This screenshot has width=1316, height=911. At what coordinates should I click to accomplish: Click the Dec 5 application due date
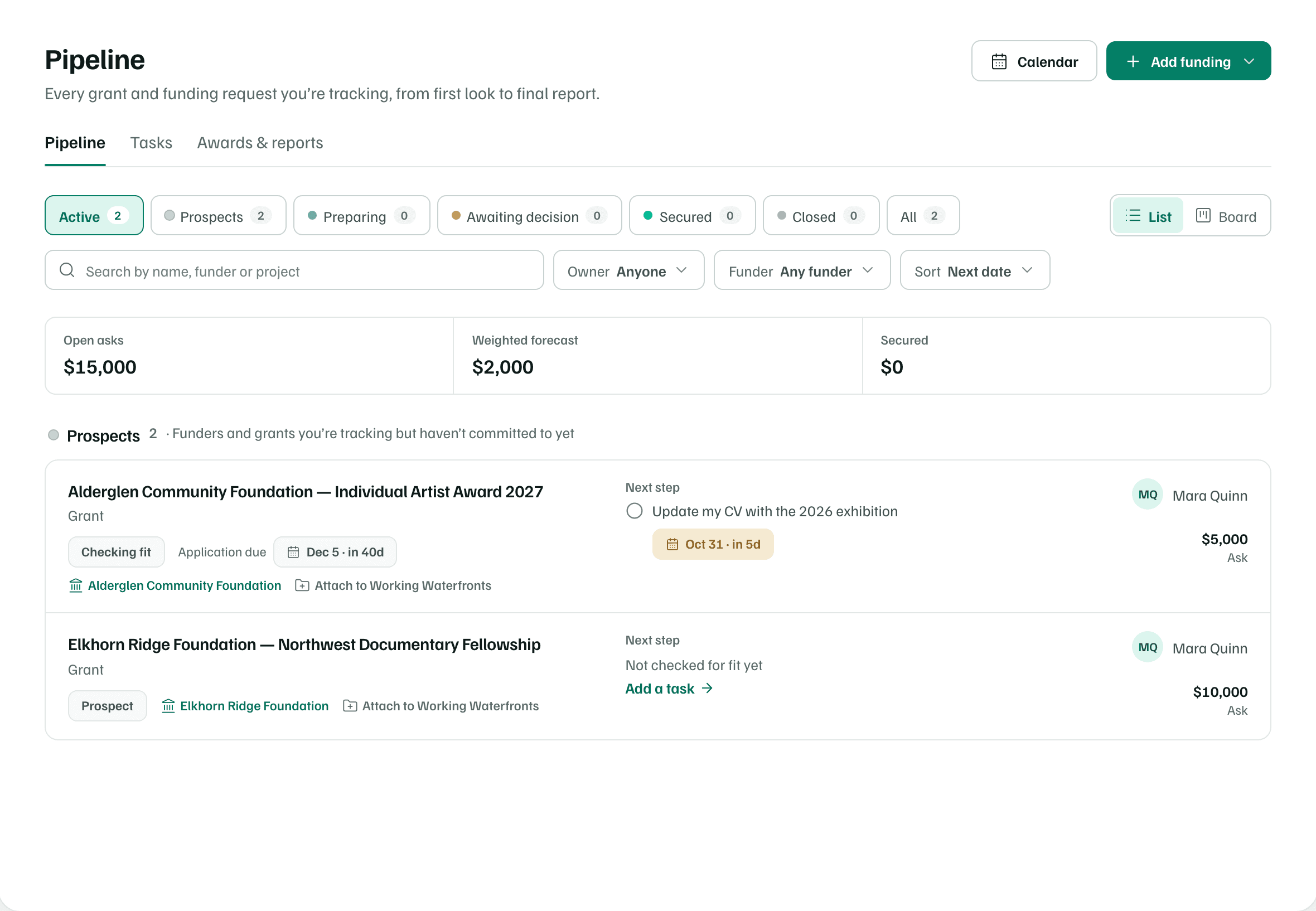pyautogui.click(x=335, y=552)
